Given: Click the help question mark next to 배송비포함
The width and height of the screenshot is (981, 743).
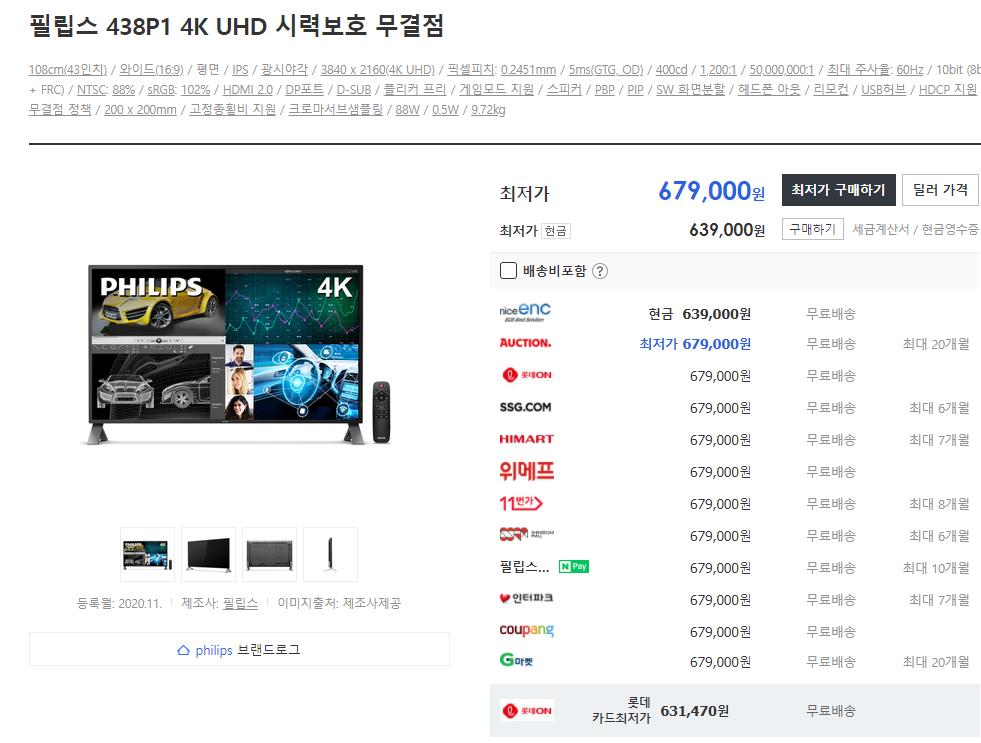Looking at the screenshot, I should coord(599,271).
